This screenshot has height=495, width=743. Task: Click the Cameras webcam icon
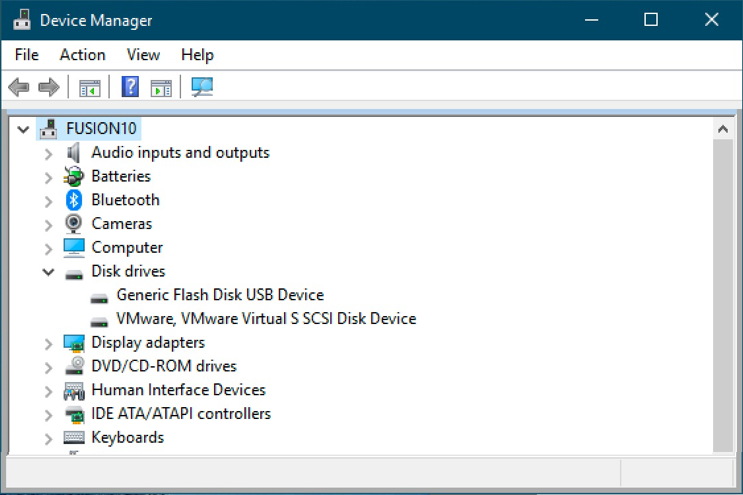pyautogui.click(x=73, y=224)
